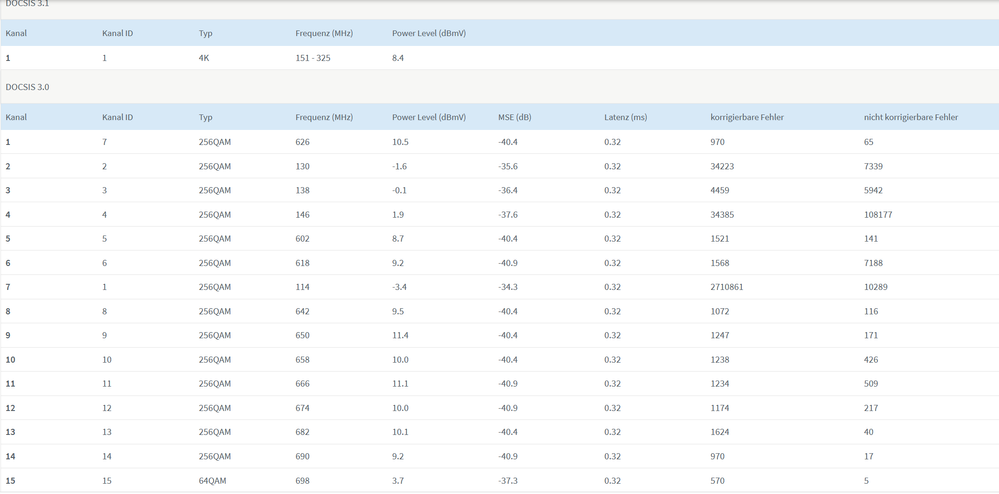This screenshot has height=494, width=999.
Task: Click Frequenz (MHz) header in DOCSIS 3.0 table
Action: pyautogui.click(x=324, y=117)
